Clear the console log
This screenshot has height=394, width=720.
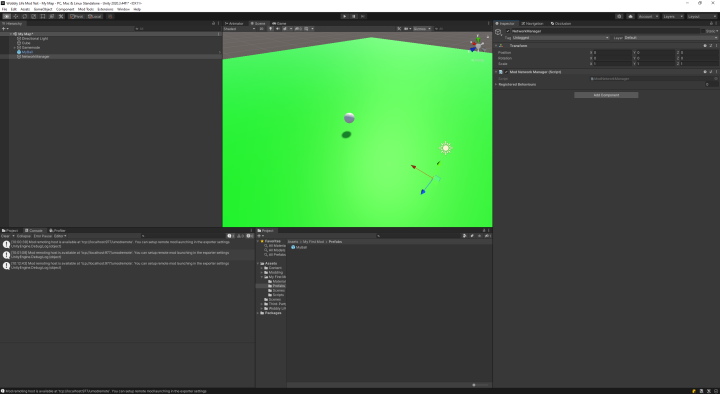pyautogui.click(x=6, y=236)
